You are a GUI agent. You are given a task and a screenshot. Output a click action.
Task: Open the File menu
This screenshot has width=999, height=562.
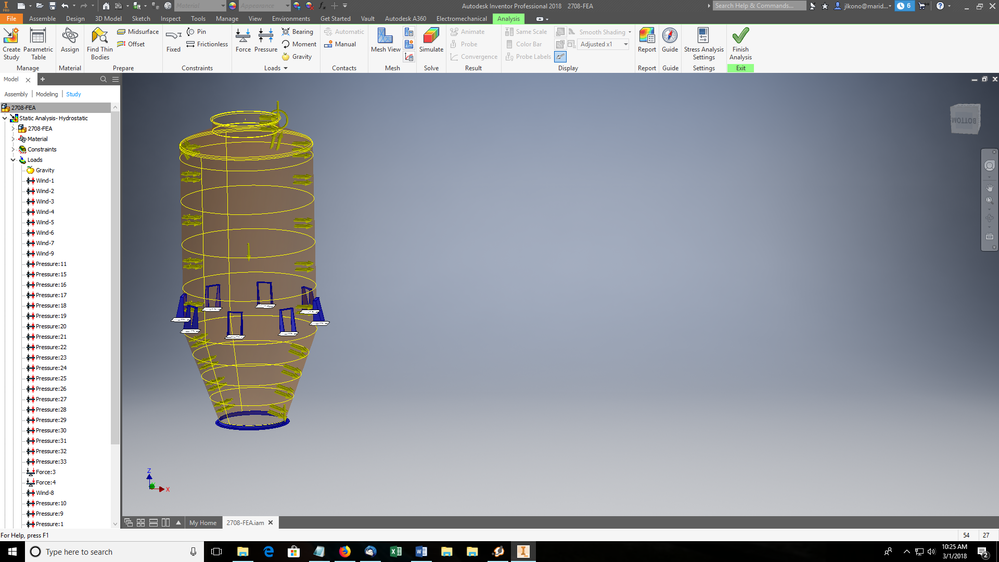(11, 18)
